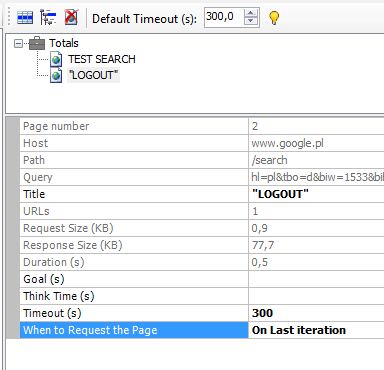Edit the Title value "LOGOUT"

click(280, 194)
